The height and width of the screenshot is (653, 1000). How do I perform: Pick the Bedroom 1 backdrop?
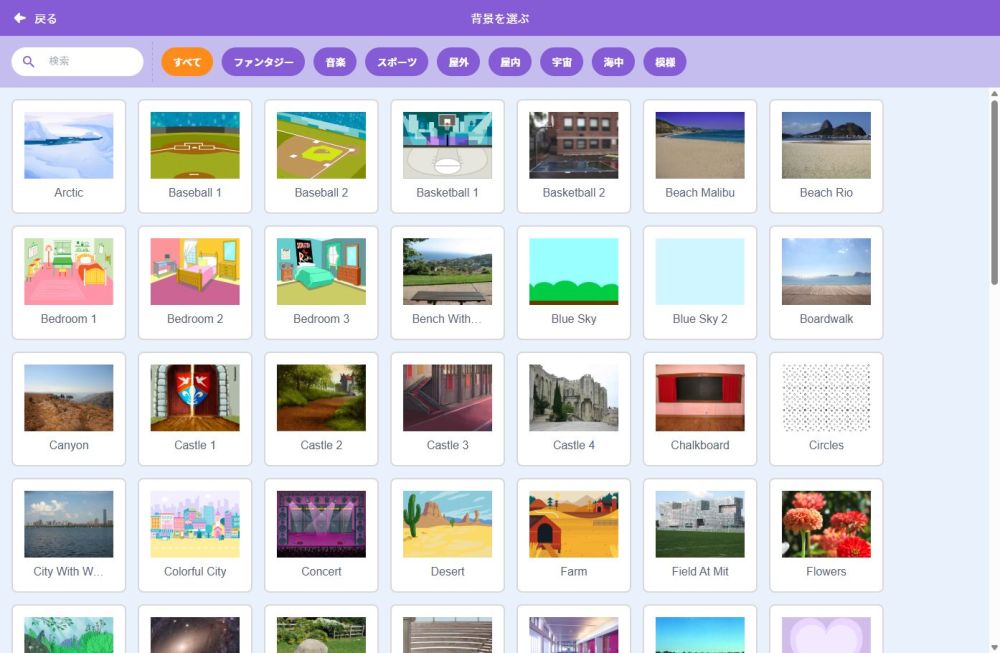(x=69, y=282)
